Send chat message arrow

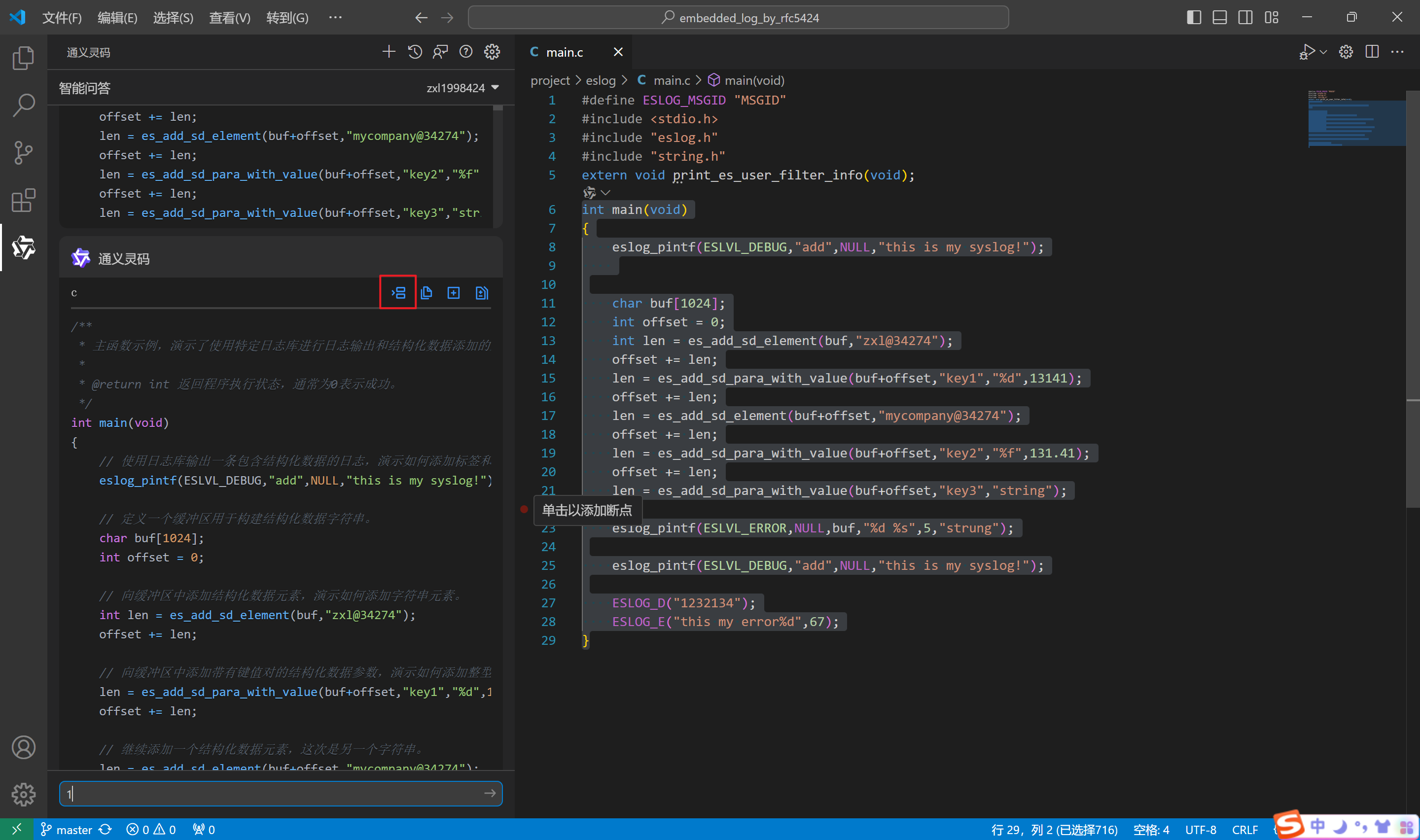490,794
